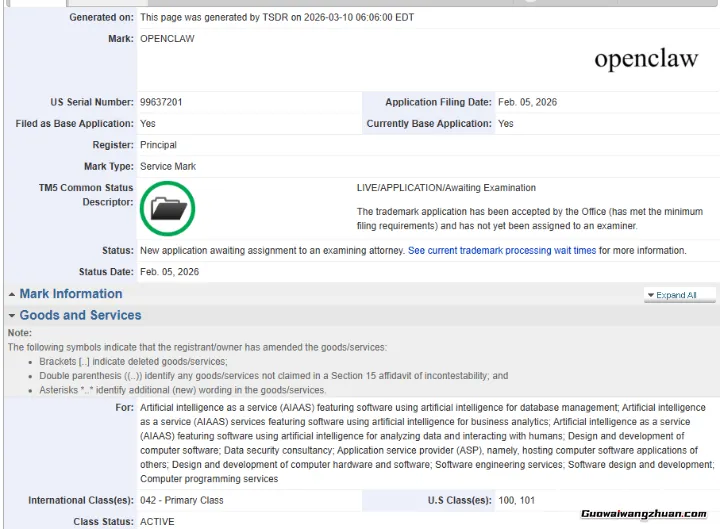Screen dimensions: 720x529
Task: Click International Class 042 - Primary Class
Action: (x=181, y=501)
